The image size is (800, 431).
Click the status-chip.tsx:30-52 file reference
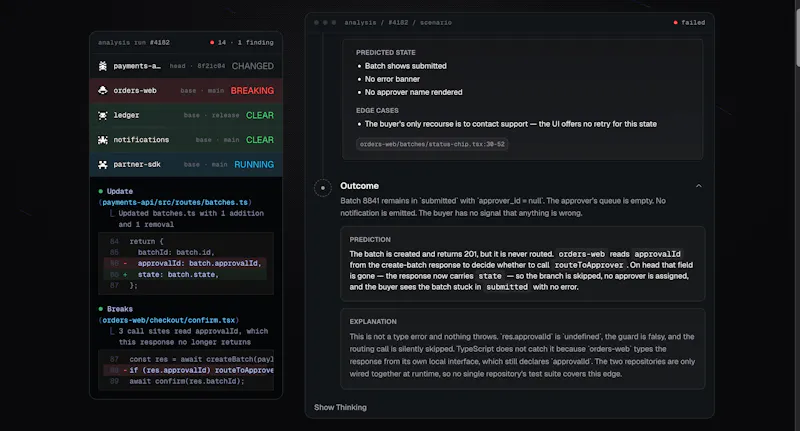pyautogui.click(x=432, y=144)
